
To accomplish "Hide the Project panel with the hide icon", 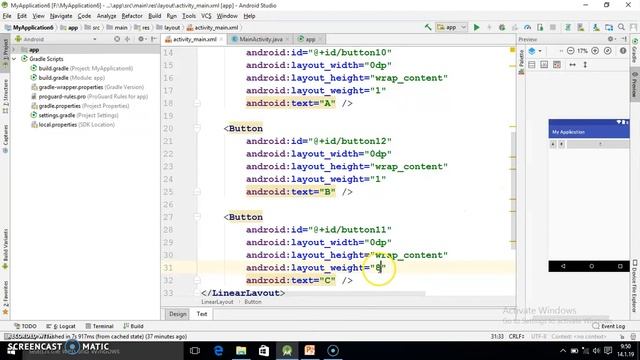I will [x=153, y=39].
